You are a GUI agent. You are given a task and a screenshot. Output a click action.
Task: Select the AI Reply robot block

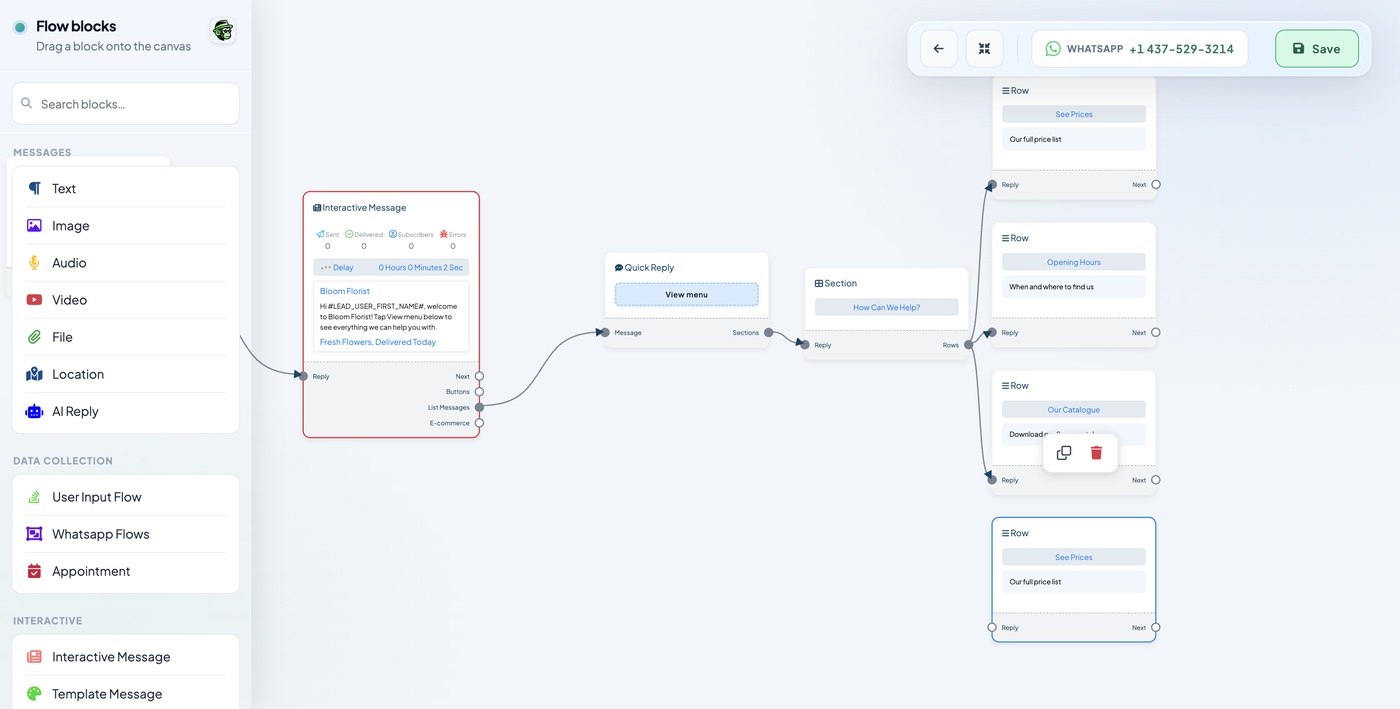(x=126, y=411)
